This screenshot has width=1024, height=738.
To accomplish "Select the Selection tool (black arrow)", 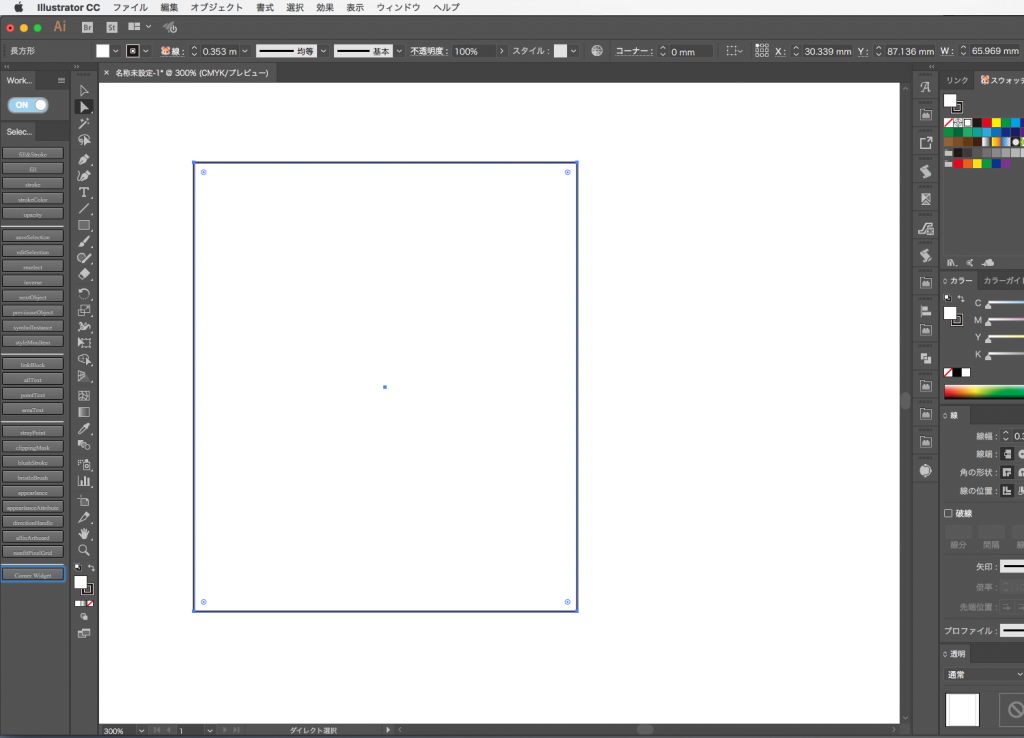I will point(85,90).
